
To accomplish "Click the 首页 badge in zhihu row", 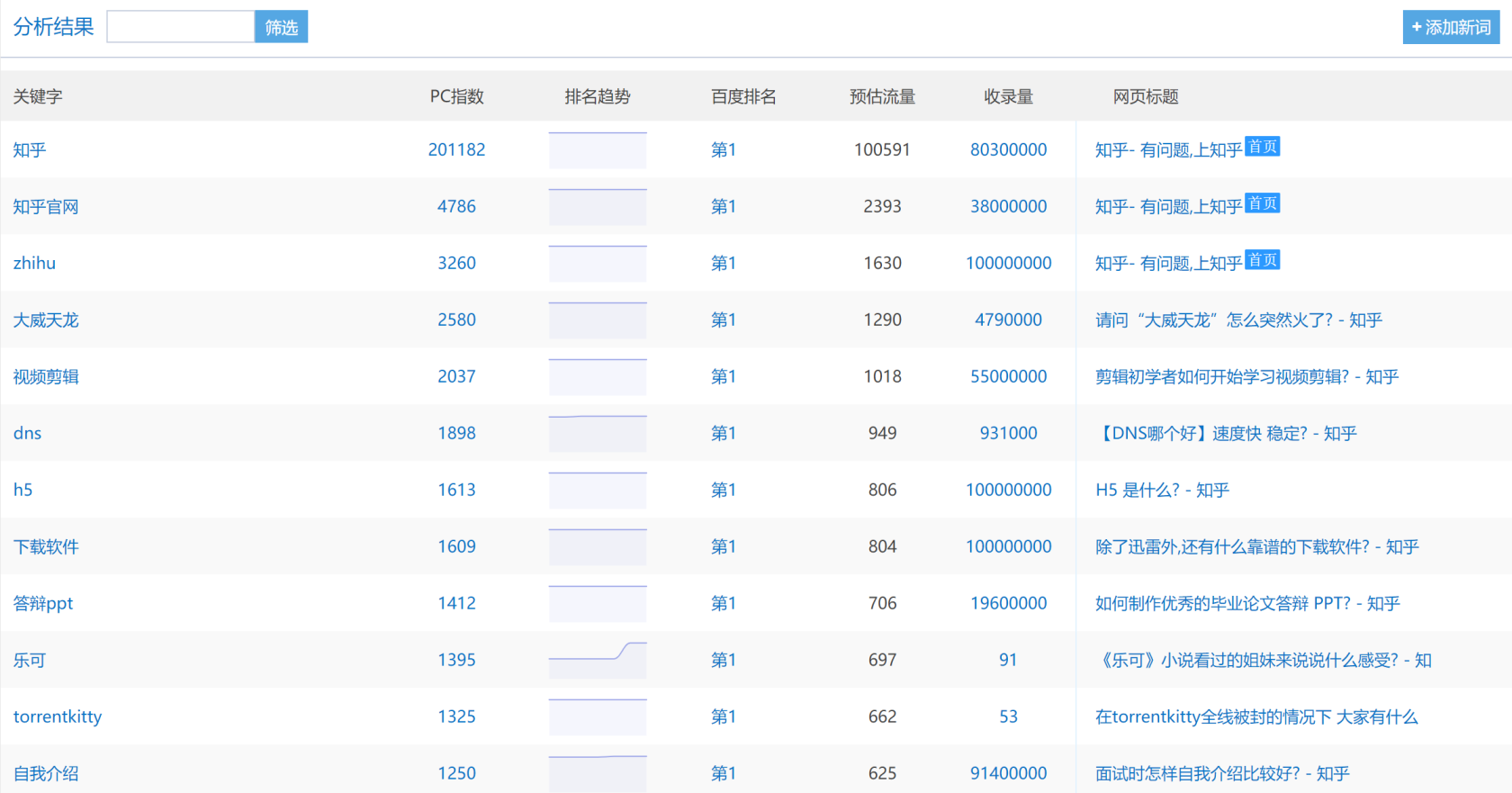I will click(1262, 260).
